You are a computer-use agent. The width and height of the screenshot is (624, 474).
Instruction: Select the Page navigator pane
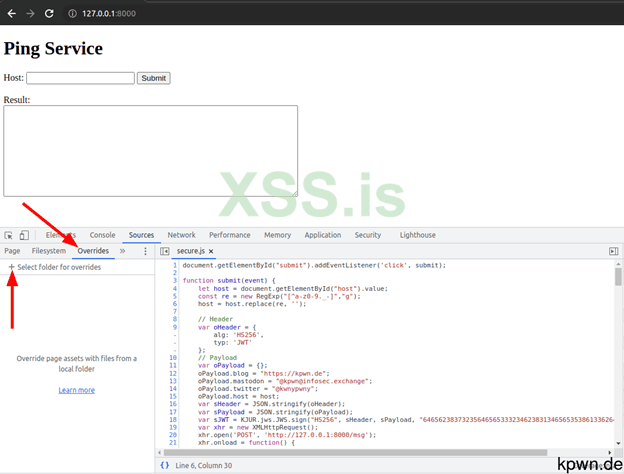12,251
